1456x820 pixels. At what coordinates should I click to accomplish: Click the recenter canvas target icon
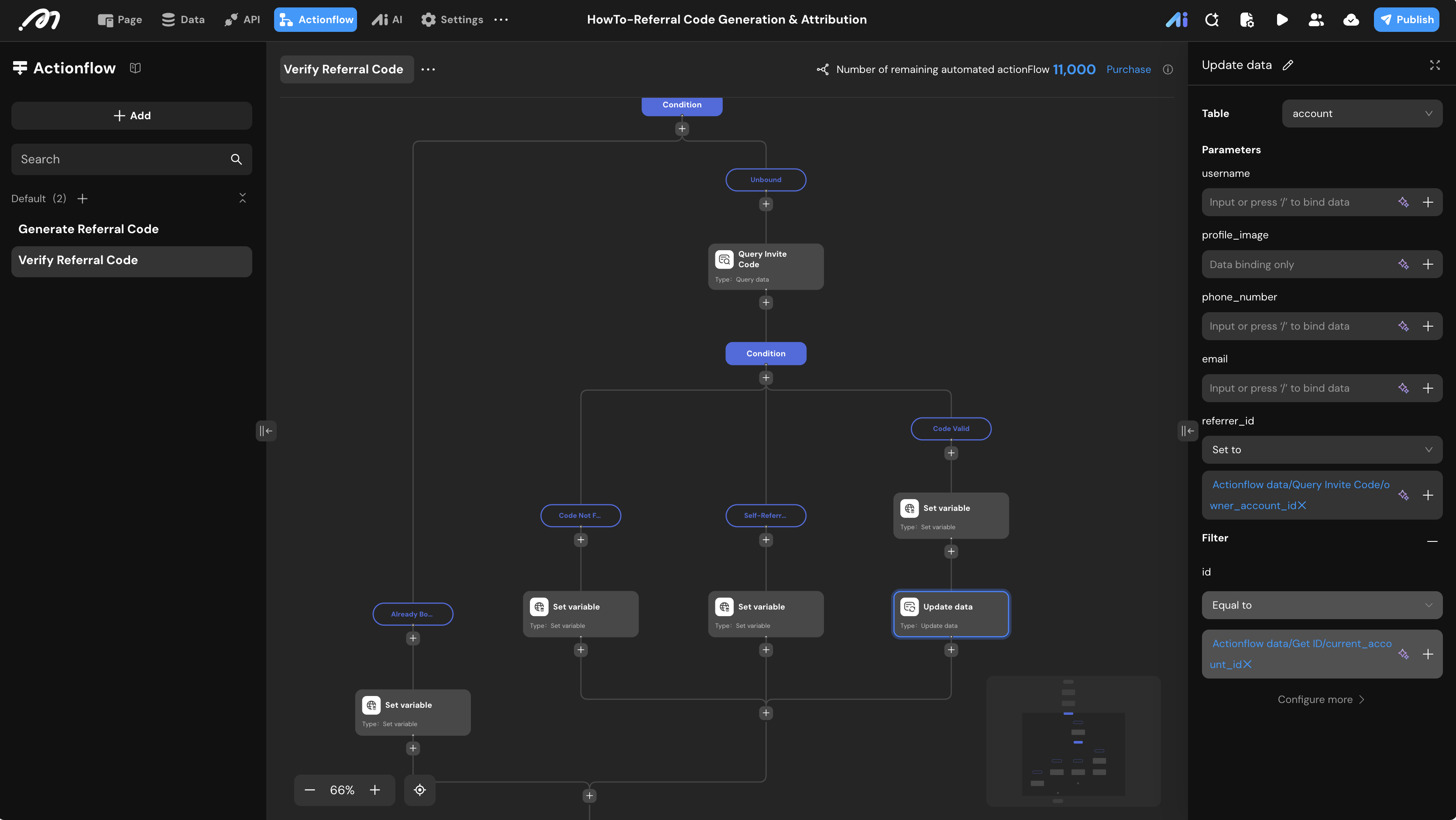tap(419, 790)
